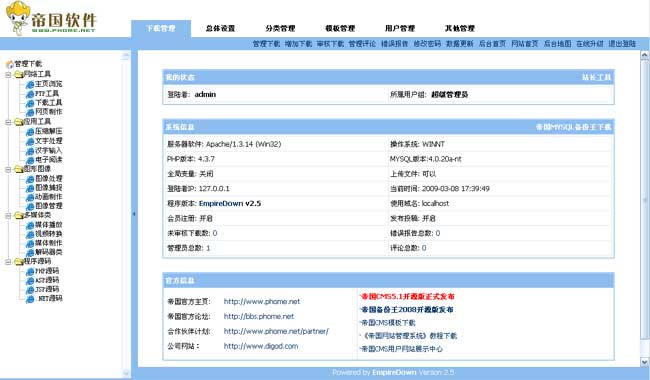
Task: Click the 管理下载 link in the sub-navigation bar
Action: [267, 44]
